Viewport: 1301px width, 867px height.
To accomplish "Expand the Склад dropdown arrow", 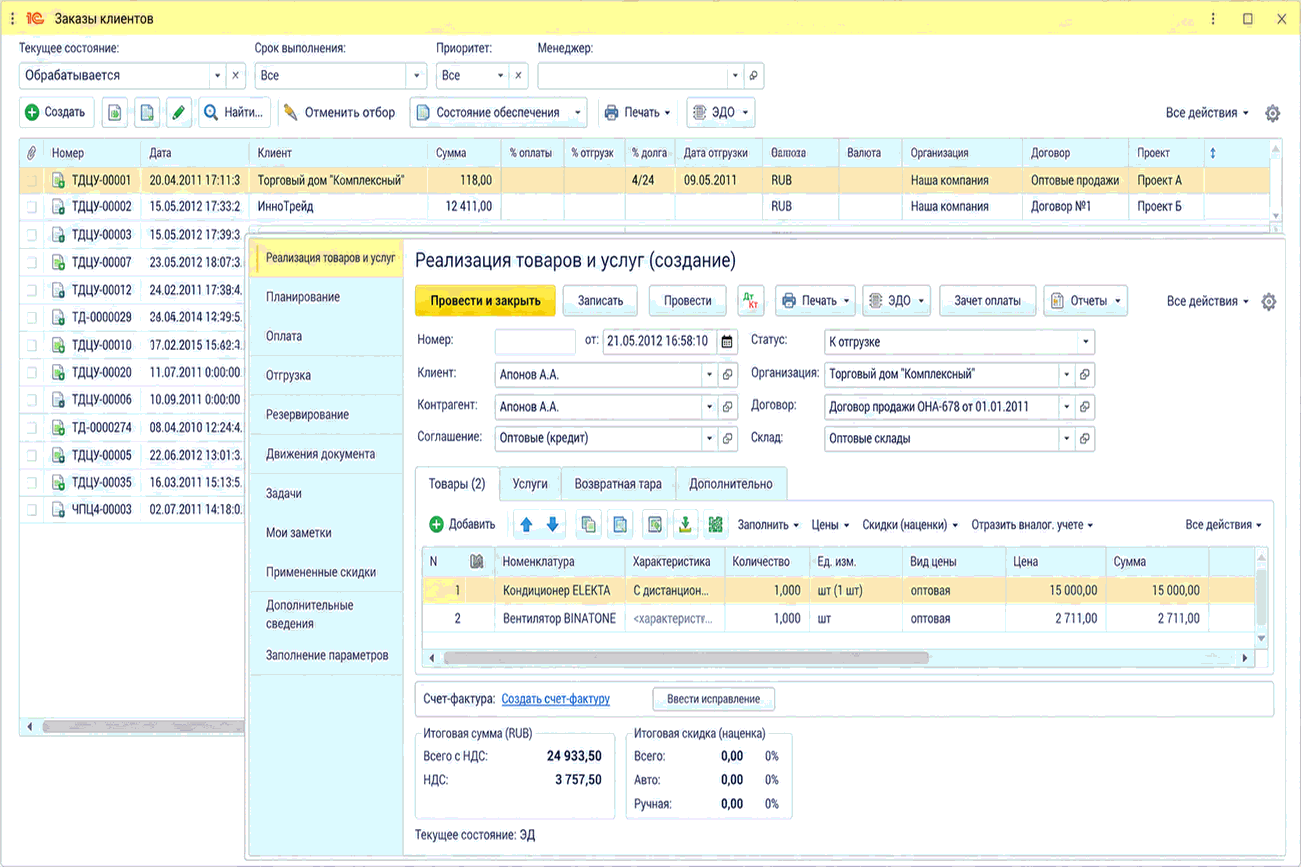I will pyautogui.click(x=1067, y=438).
